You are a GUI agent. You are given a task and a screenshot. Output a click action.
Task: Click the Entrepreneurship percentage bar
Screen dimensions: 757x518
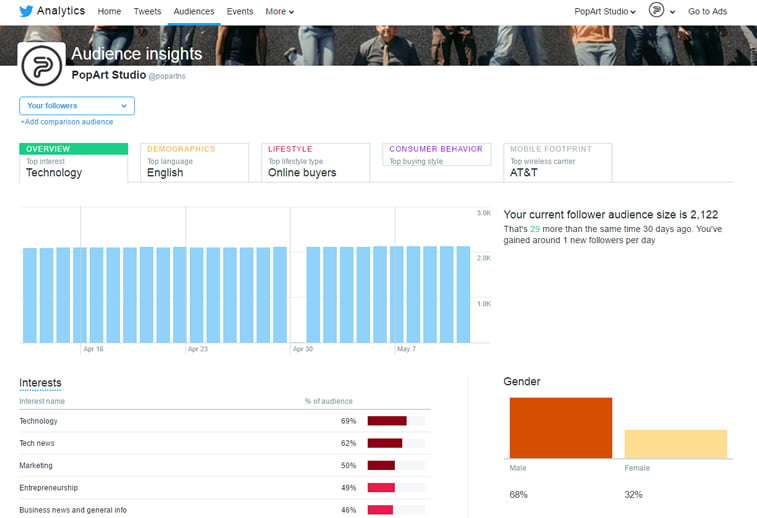pos(381,488)
